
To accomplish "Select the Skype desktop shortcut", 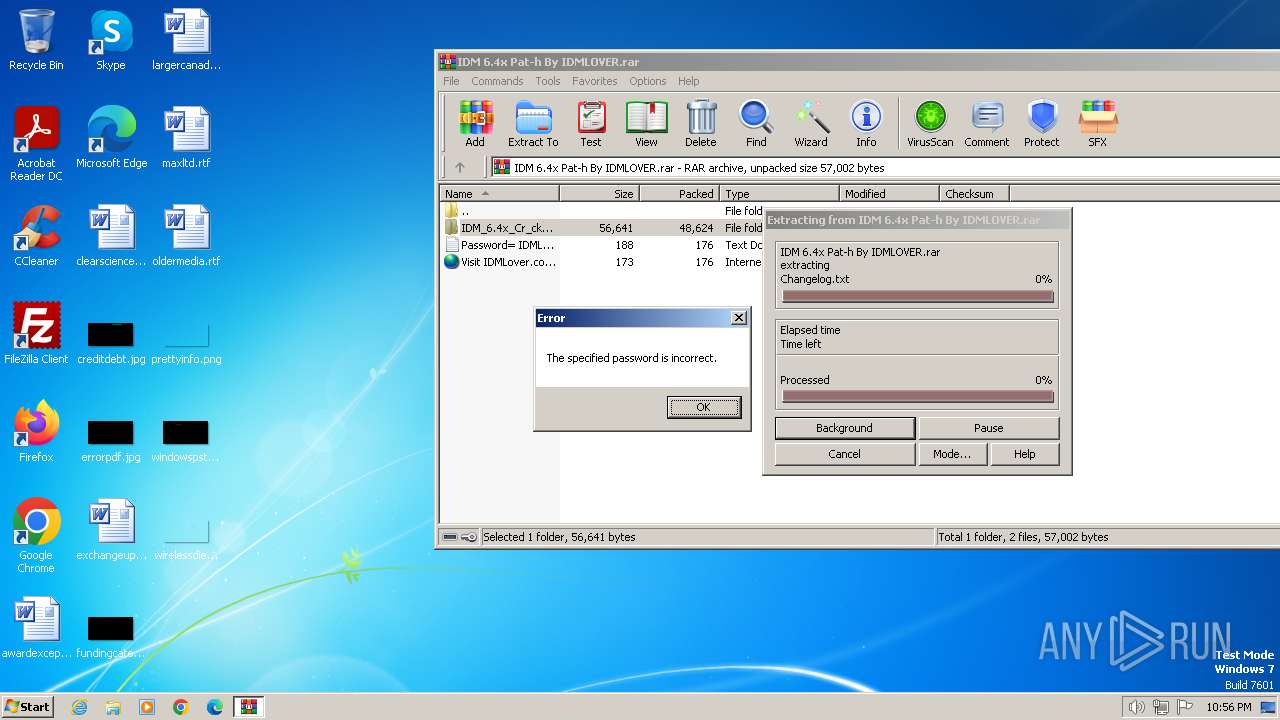I will [x=110, y=41].
